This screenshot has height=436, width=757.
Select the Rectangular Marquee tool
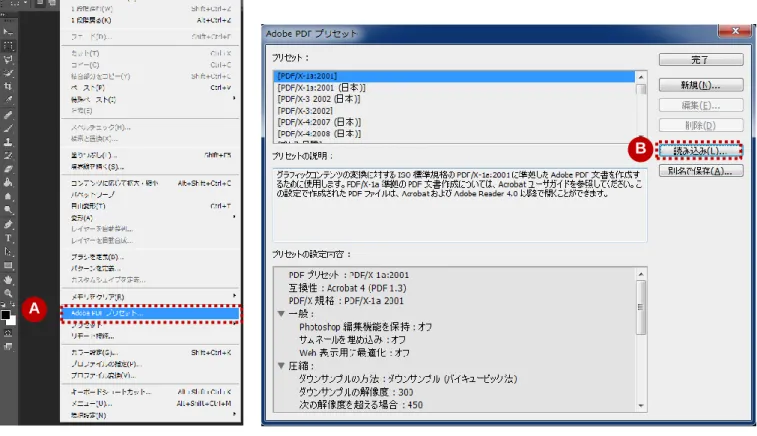click(x=8, y=46)
